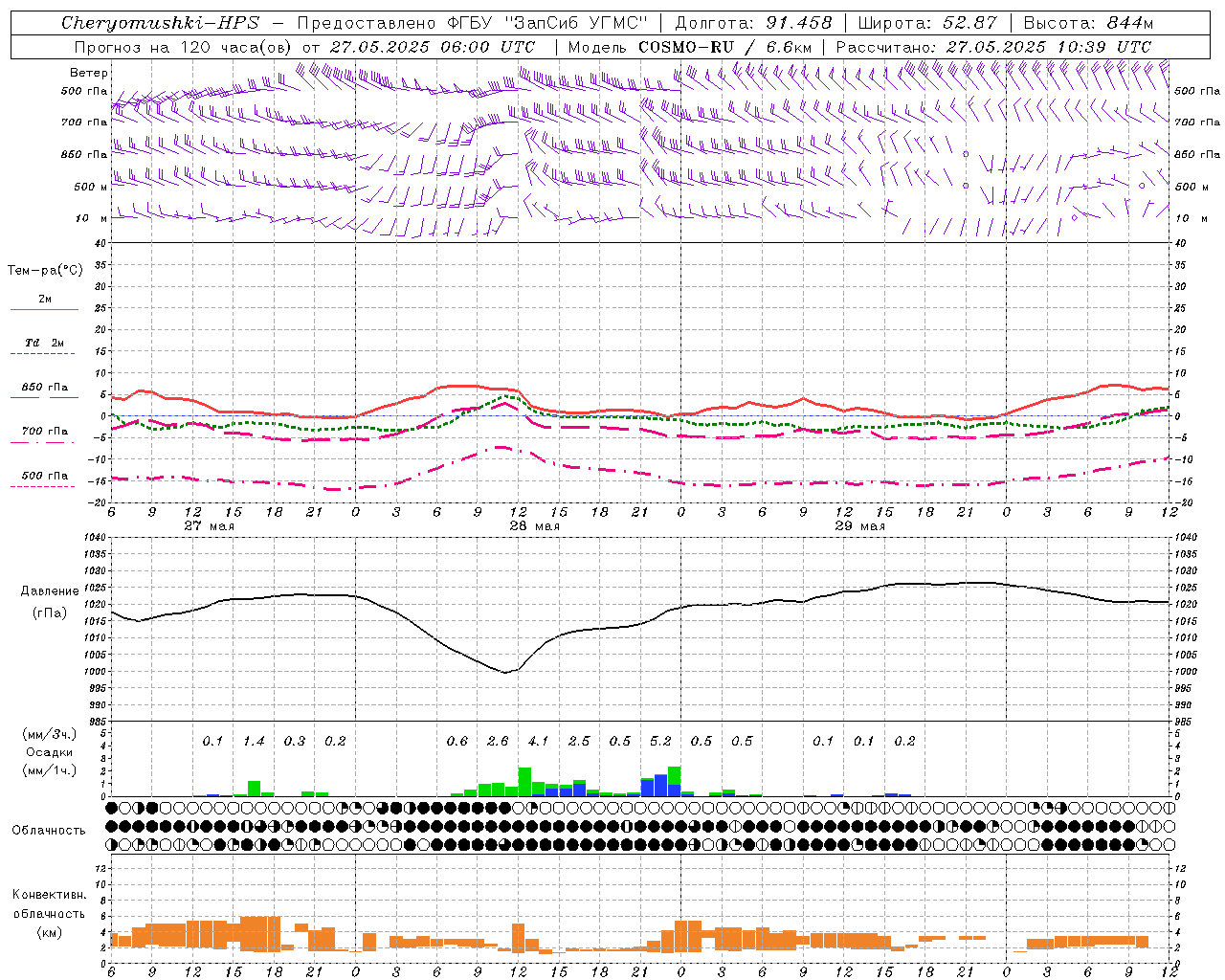
Task: Select the 4.1 precipitation total
Action: pyautogui.click(x=539, y=741)
